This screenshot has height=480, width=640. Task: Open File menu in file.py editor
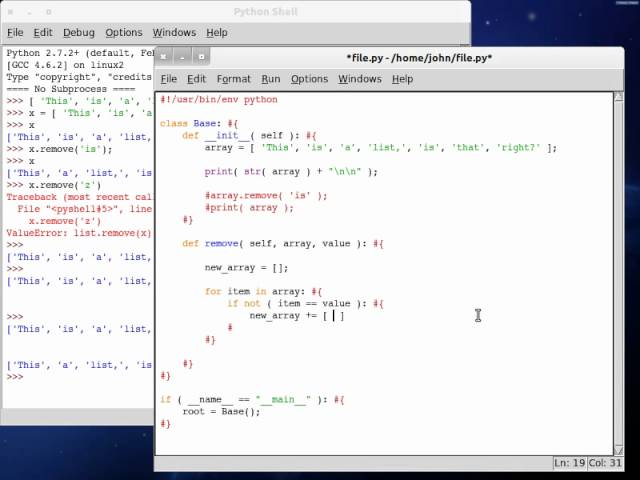[x=169, y=79]
